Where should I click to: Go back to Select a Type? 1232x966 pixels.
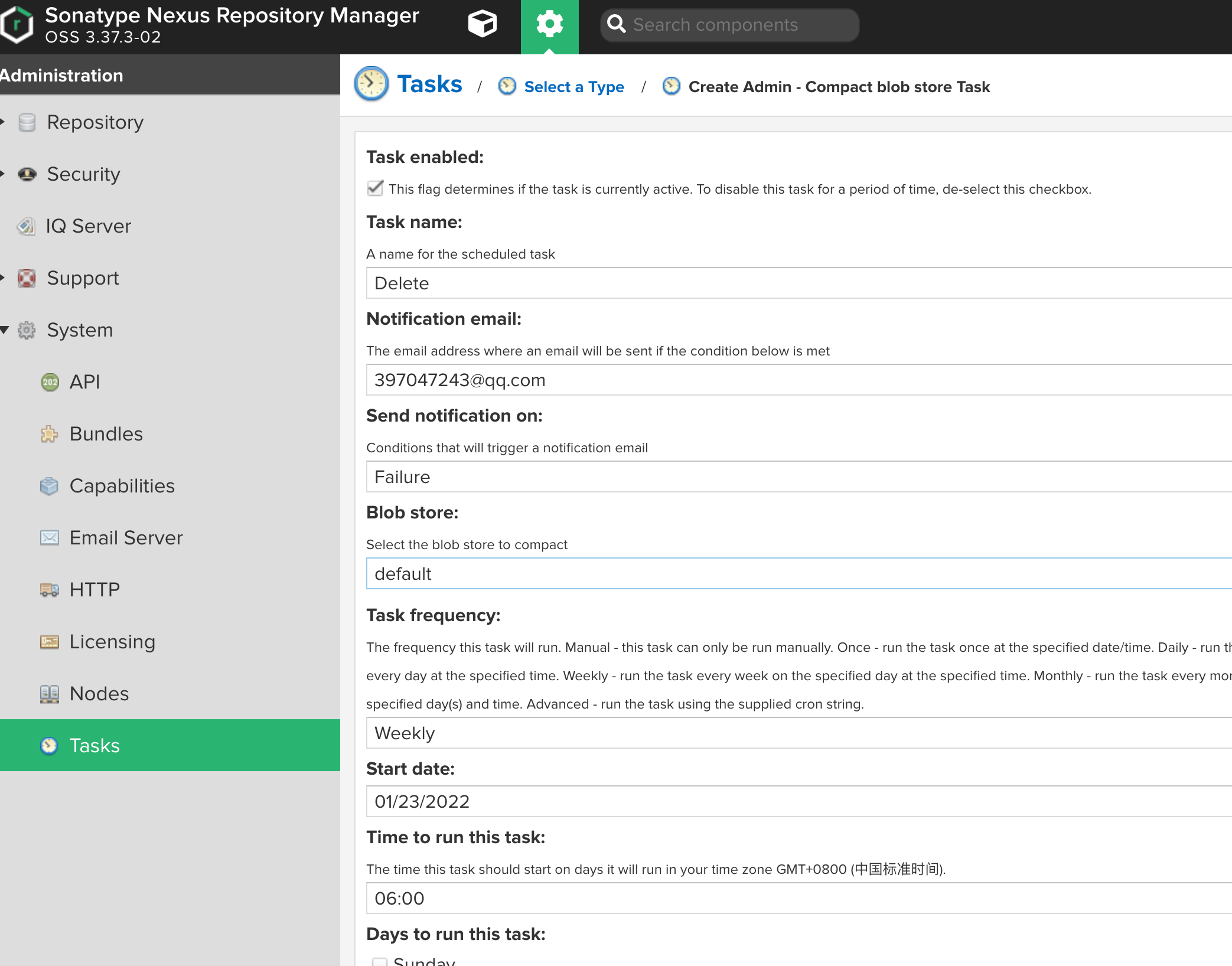pos(574,87)
